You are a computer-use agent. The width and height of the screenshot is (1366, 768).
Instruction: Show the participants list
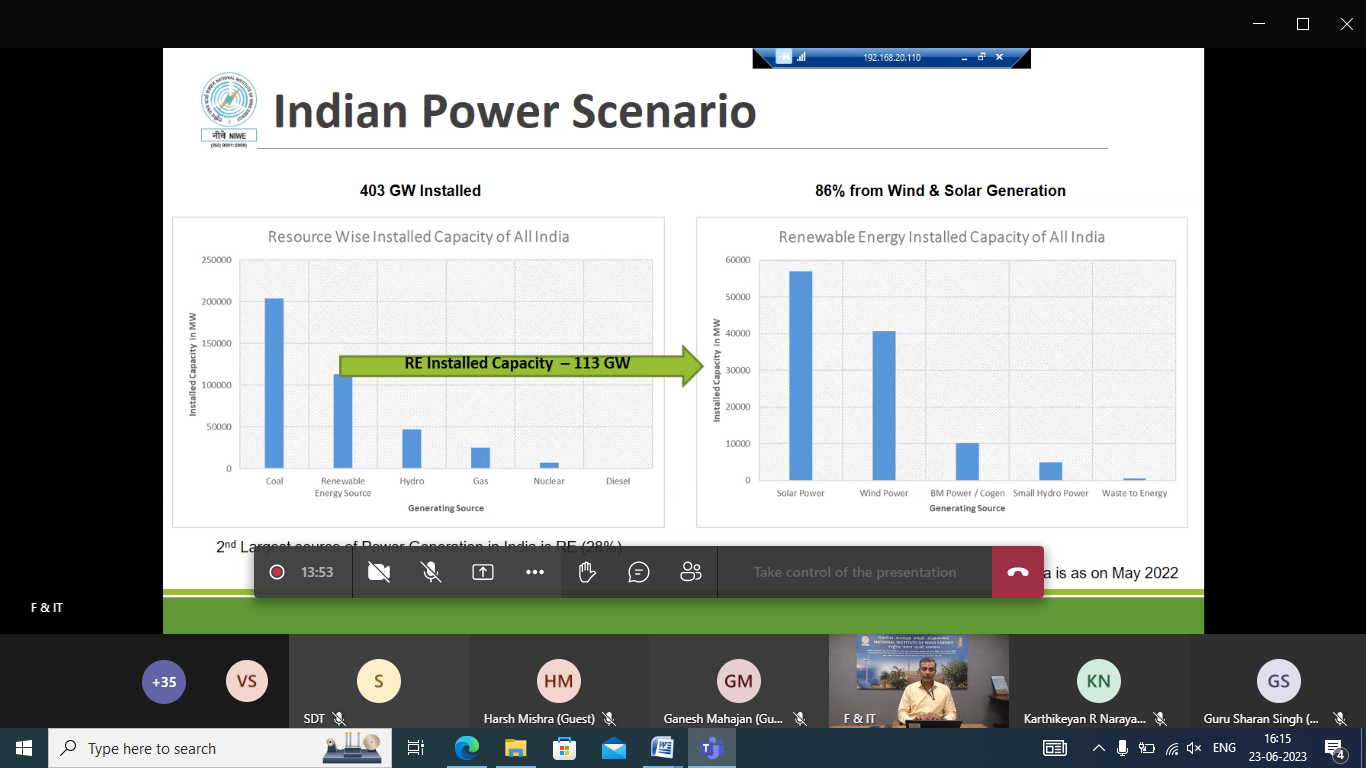click(691, 572)
